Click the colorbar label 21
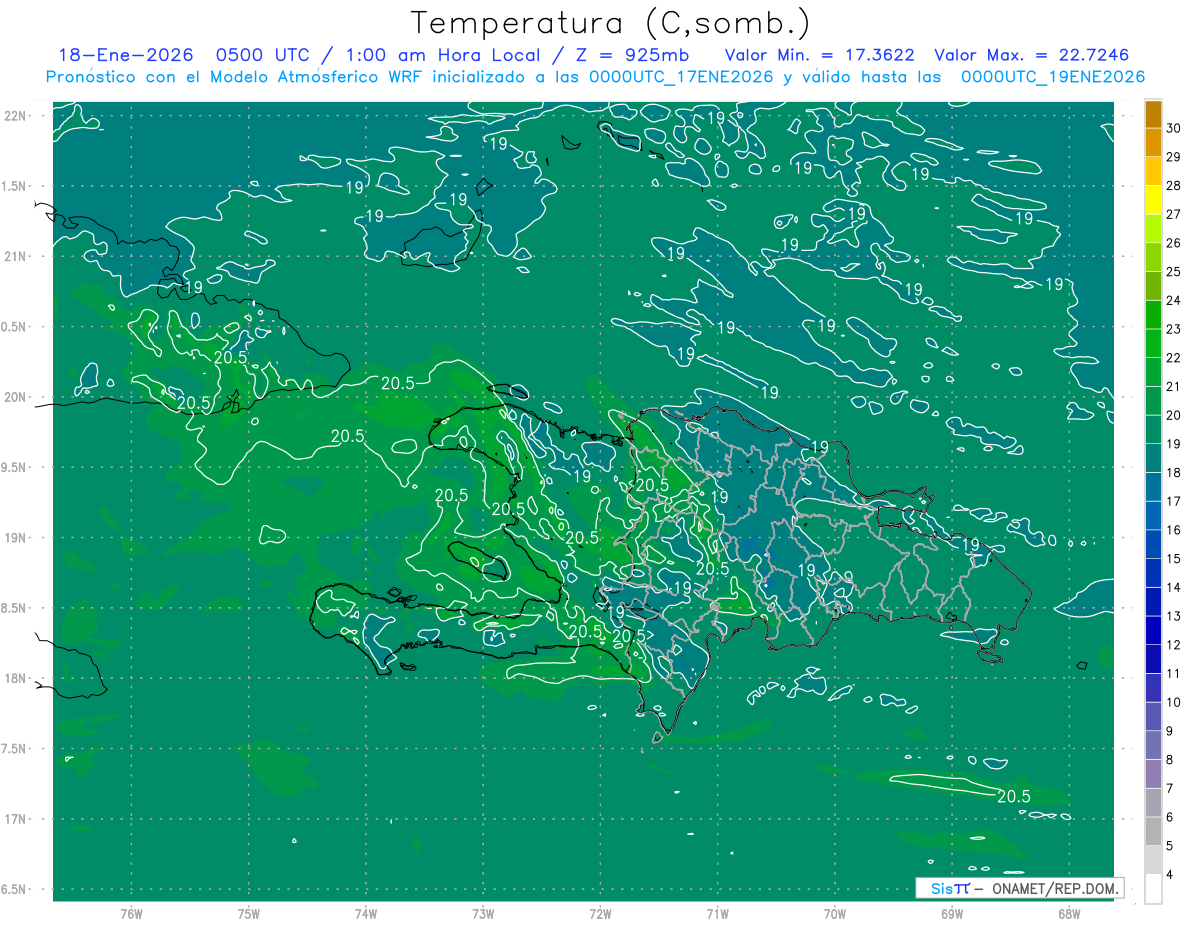The height and width of the screenshot is (927, 1200). coord(1173,387)
